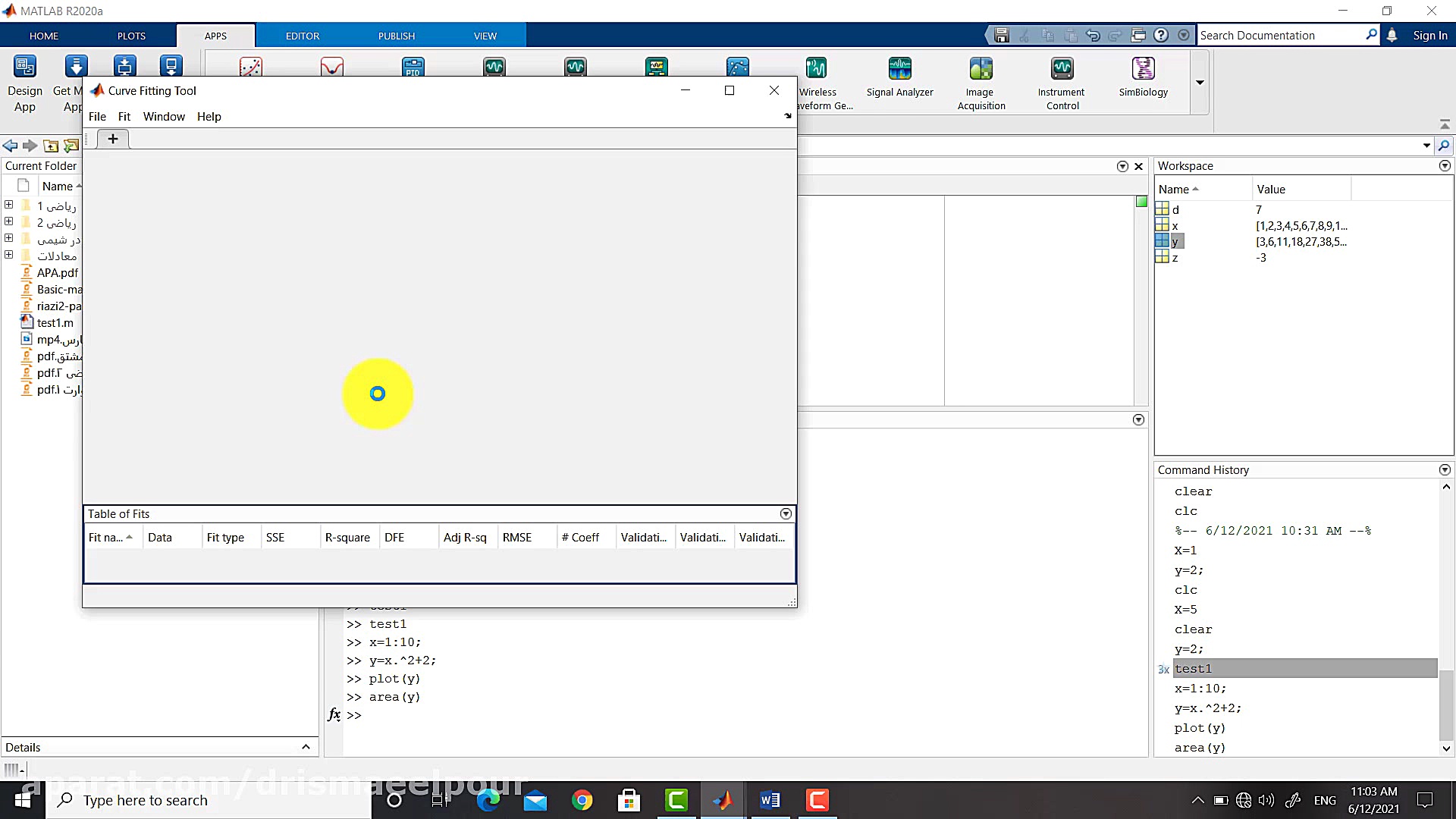Open Editor panel actions menu
1456x819 pixels.
[x=1122, y=166]
